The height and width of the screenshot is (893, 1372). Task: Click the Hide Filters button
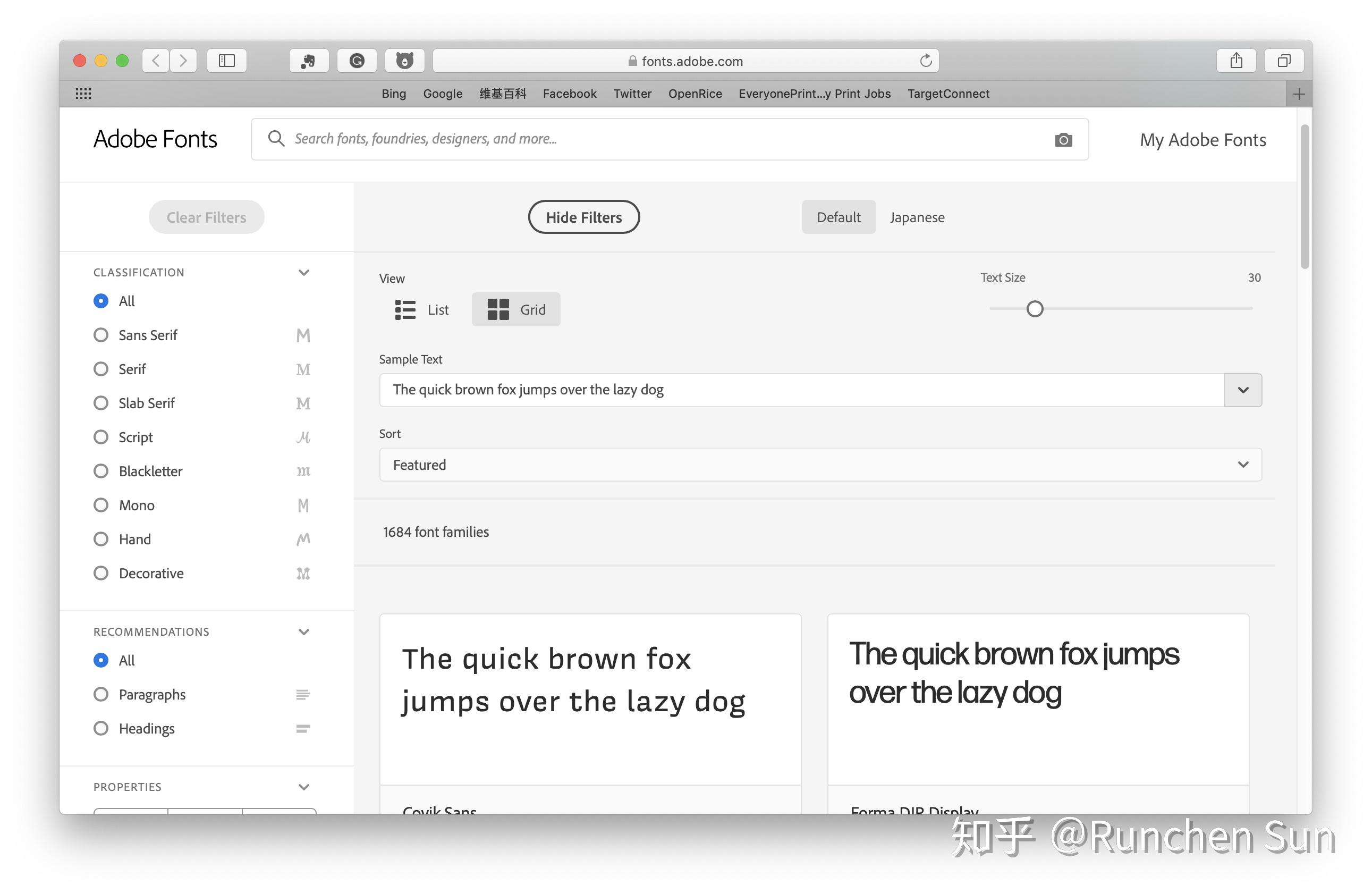coord(583,217)
